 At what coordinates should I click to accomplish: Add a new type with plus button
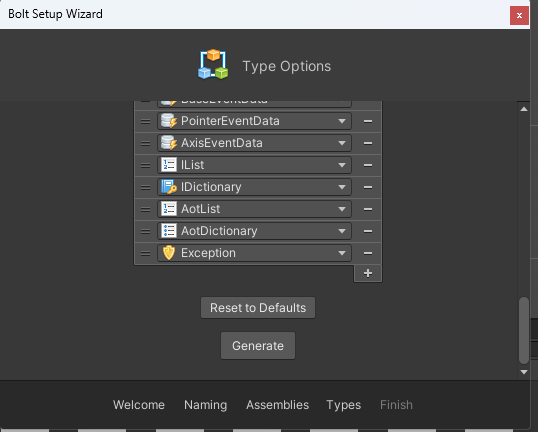[368, 273]
